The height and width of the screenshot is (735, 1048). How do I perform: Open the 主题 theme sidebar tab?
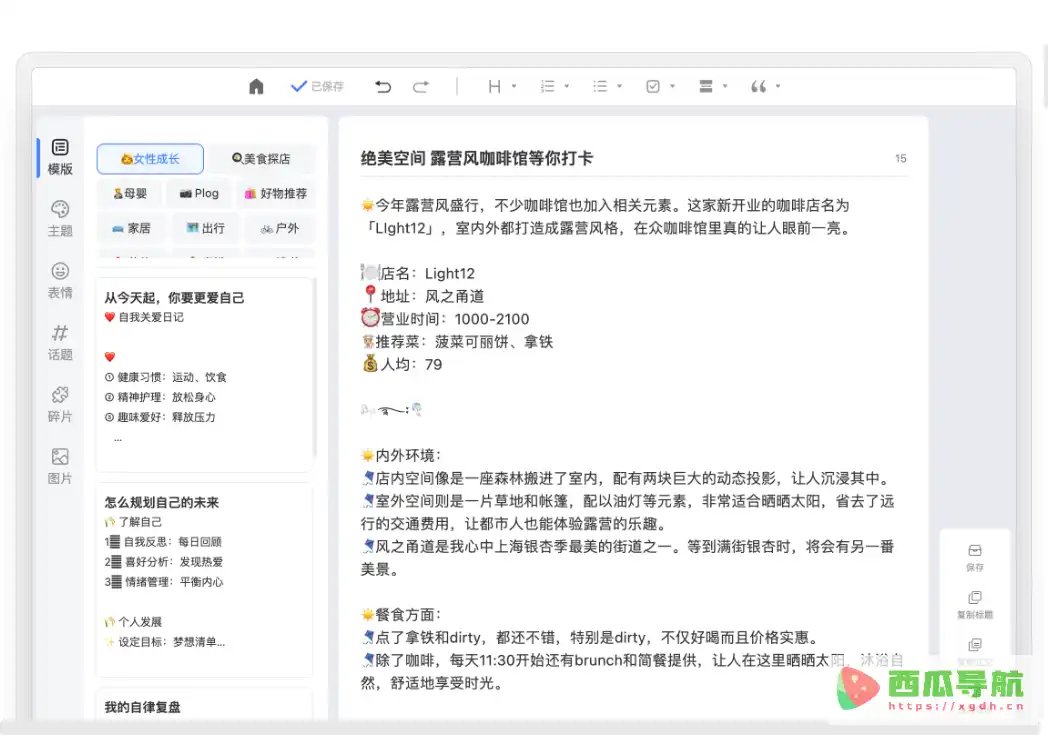(x=60, y=219)
